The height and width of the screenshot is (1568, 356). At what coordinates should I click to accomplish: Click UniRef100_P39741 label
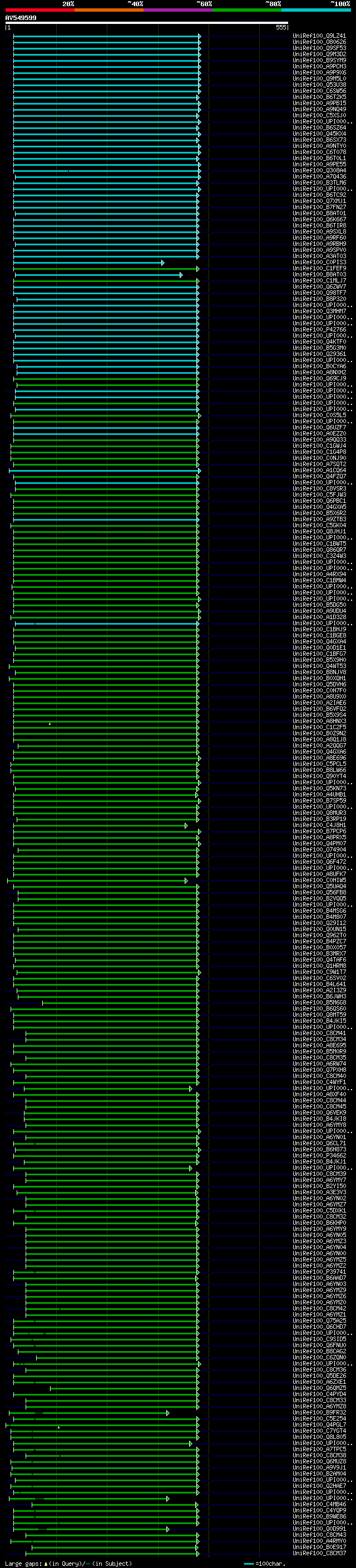coord(319,1272)
